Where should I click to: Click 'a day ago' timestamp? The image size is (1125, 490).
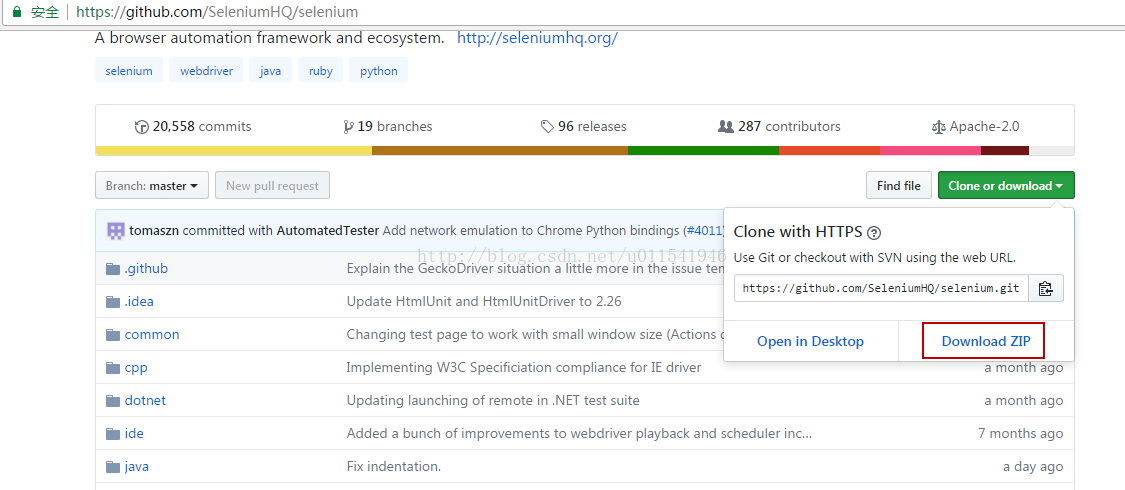pos(1033,467)
